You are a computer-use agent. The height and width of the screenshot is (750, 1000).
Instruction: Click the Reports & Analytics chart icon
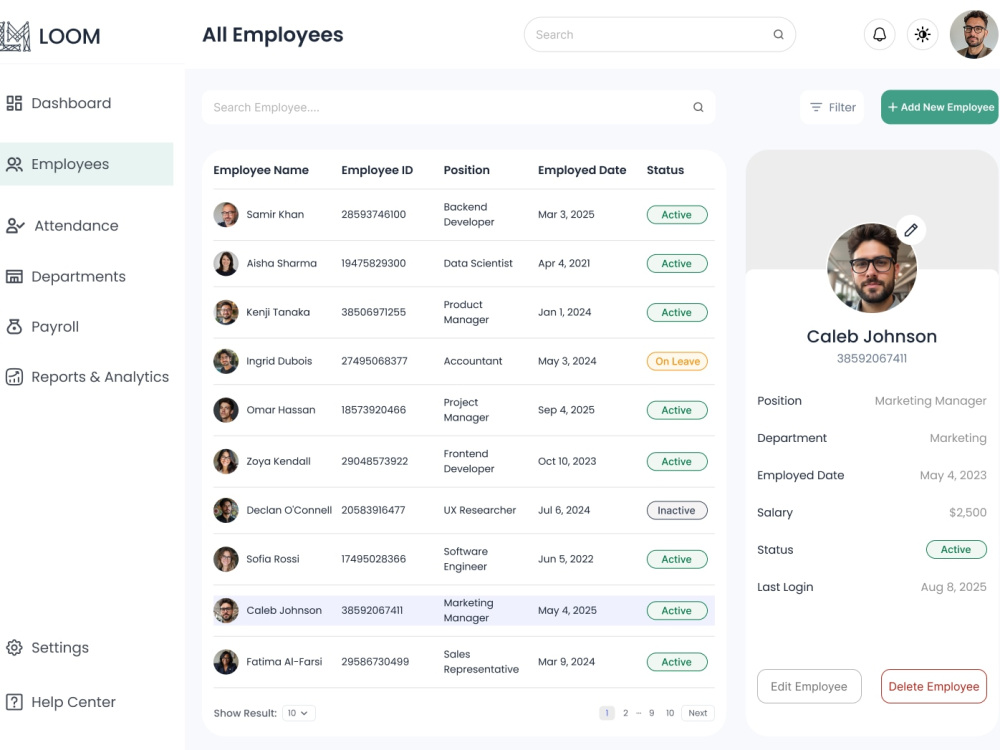(x=14, y=377)
